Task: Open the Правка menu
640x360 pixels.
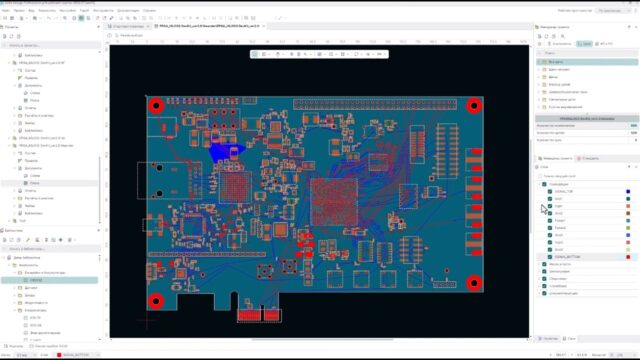Action: point(19,10)
